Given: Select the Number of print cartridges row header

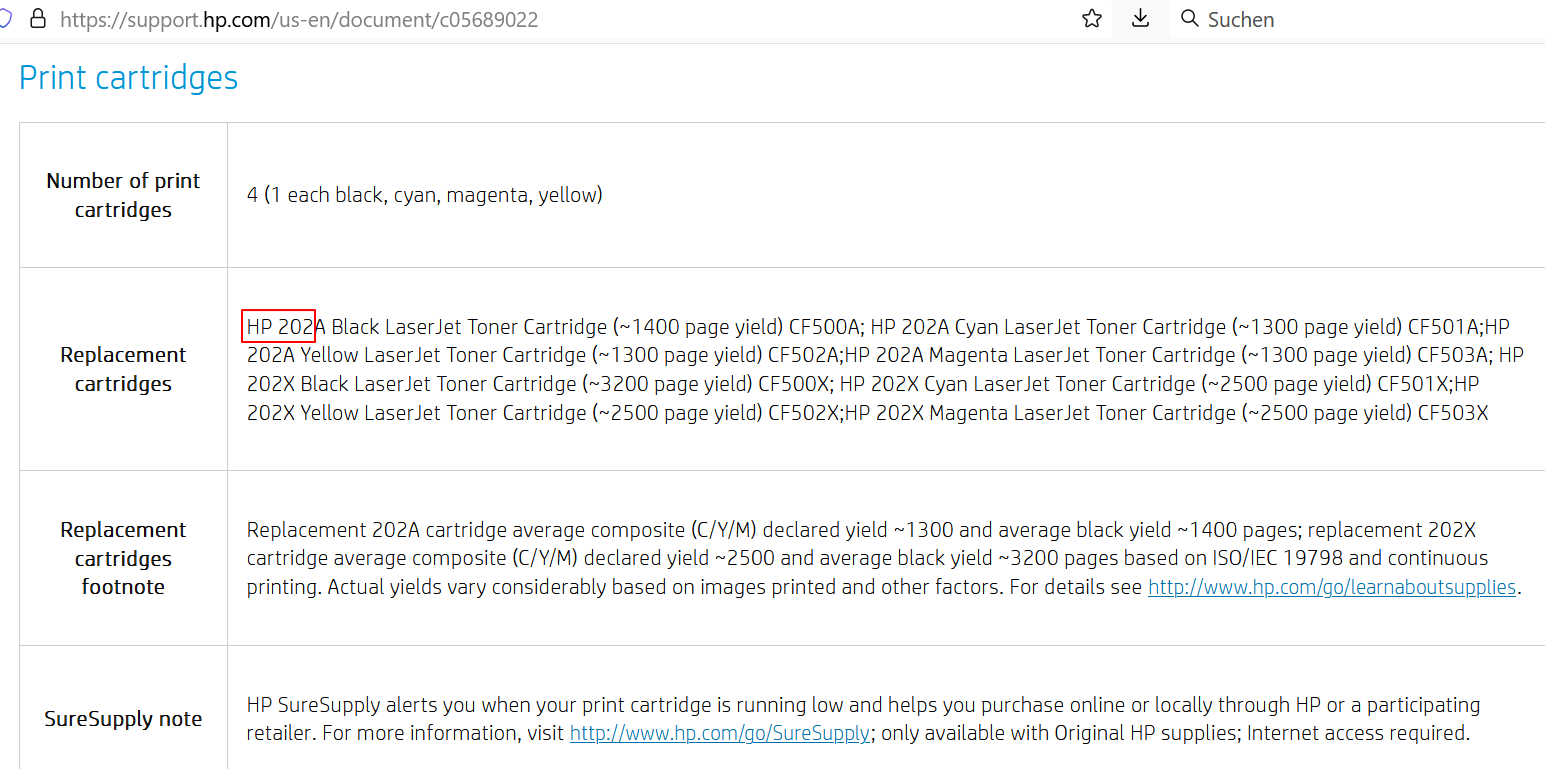Looking at the screenshot, I should (x=123, y=195).
